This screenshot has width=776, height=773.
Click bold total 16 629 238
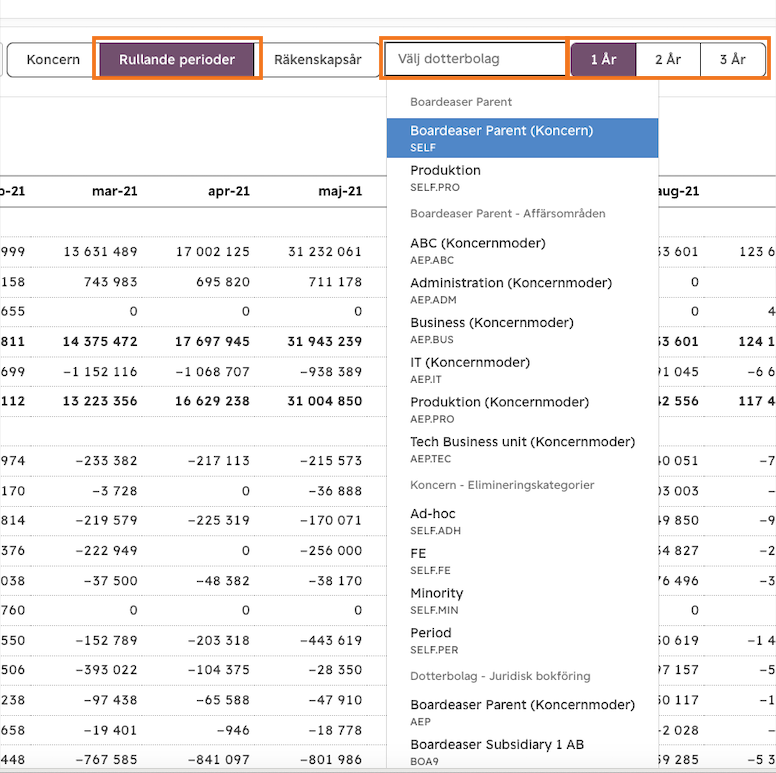[212, 401]
